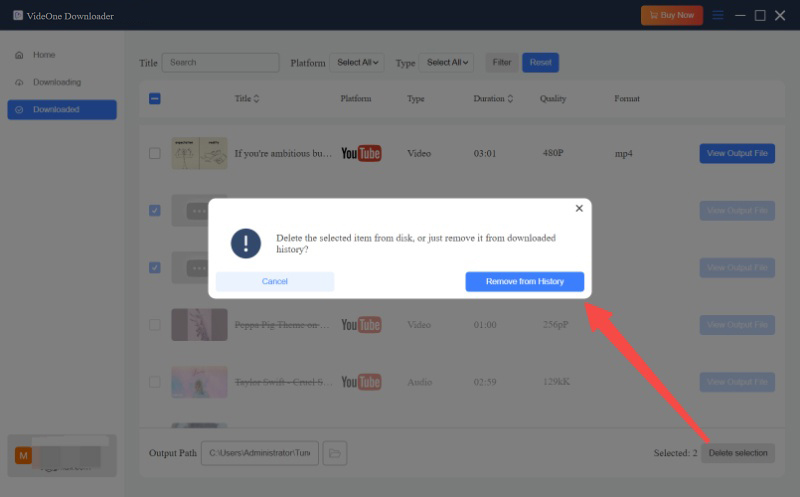This screenshot has height=497, width=800.
Task: Click the Buy Now button
Action: [672, 15]
